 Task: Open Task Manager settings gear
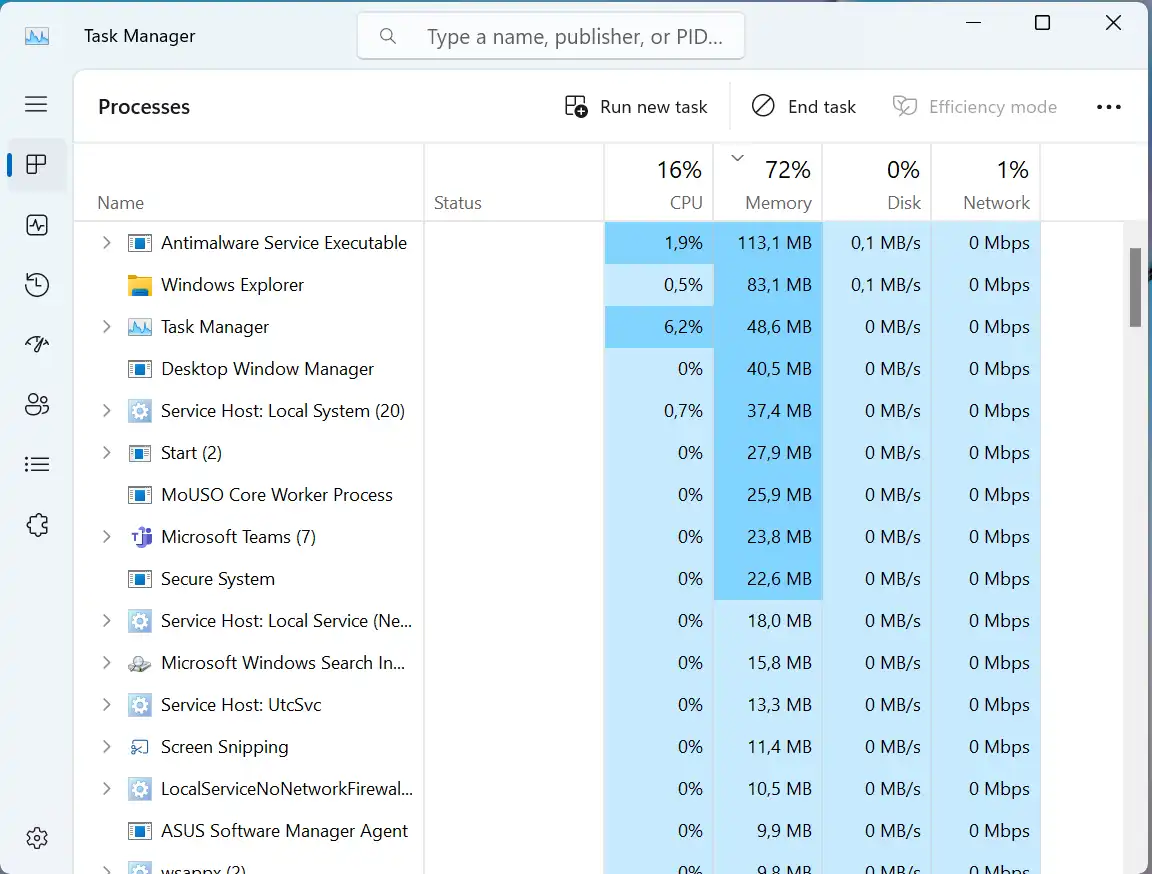(36, 838)
